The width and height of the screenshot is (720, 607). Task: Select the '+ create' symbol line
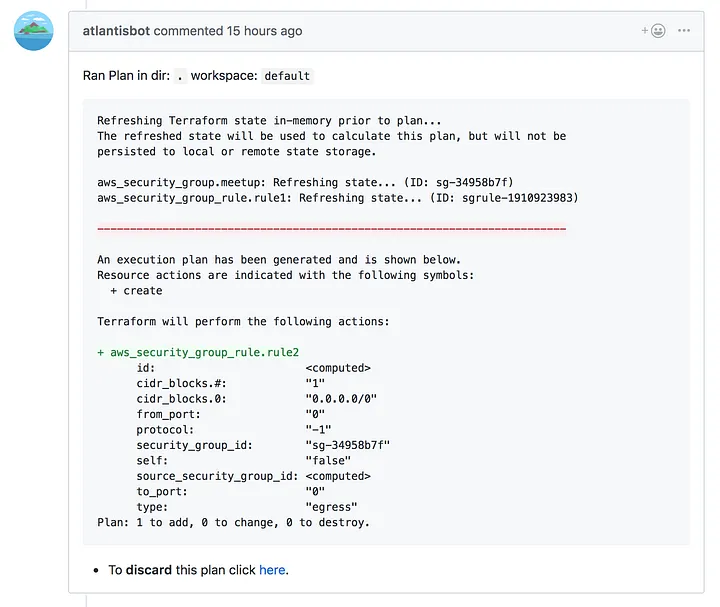[136, 291]
